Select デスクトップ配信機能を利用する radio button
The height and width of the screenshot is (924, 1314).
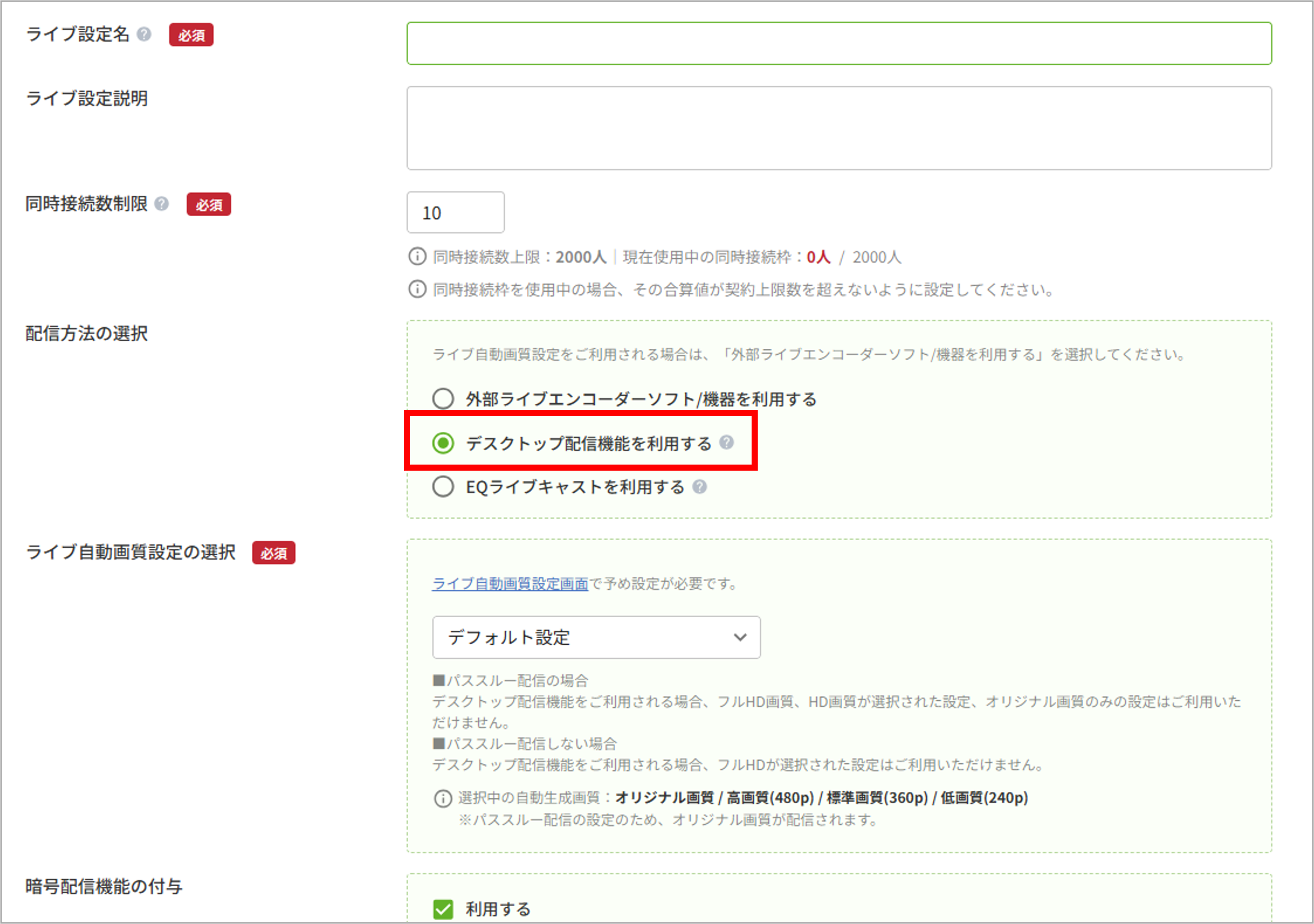point(443,443)
